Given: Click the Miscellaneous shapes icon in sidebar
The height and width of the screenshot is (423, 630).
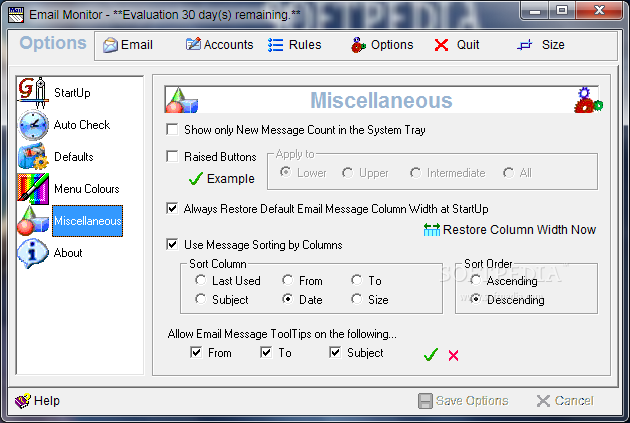Looking at the screenshot, I should pyautogui.click(x=33, y=221).
